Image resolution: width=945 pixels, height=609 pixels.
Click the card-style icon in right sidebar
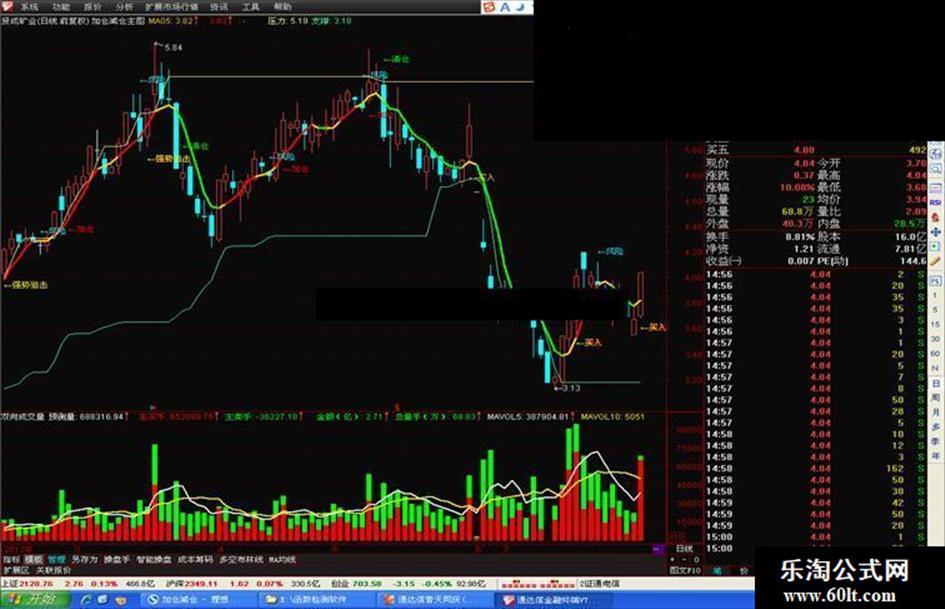point(936,187)
